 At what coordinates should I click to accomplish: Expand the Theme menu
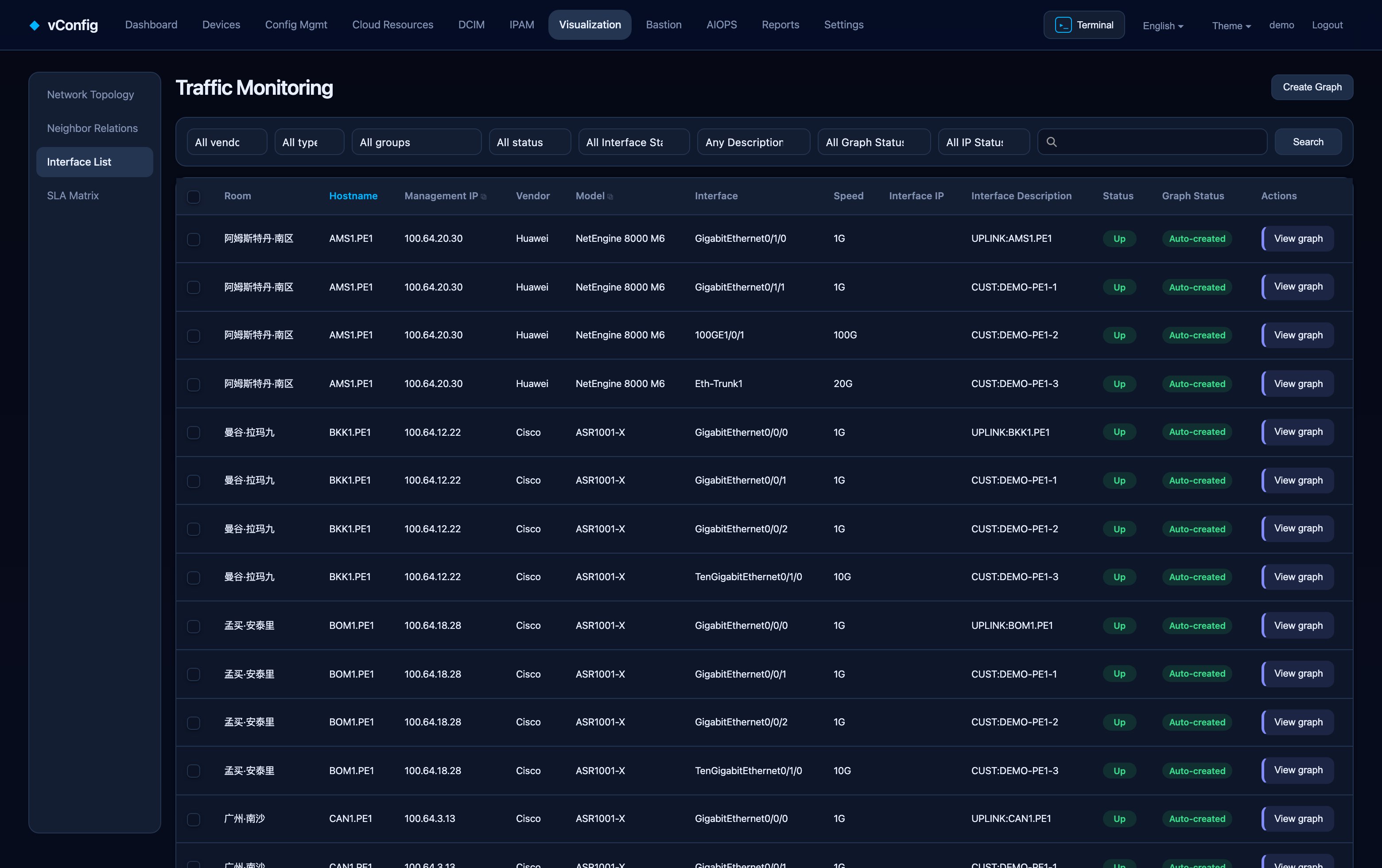(1231, 25)
